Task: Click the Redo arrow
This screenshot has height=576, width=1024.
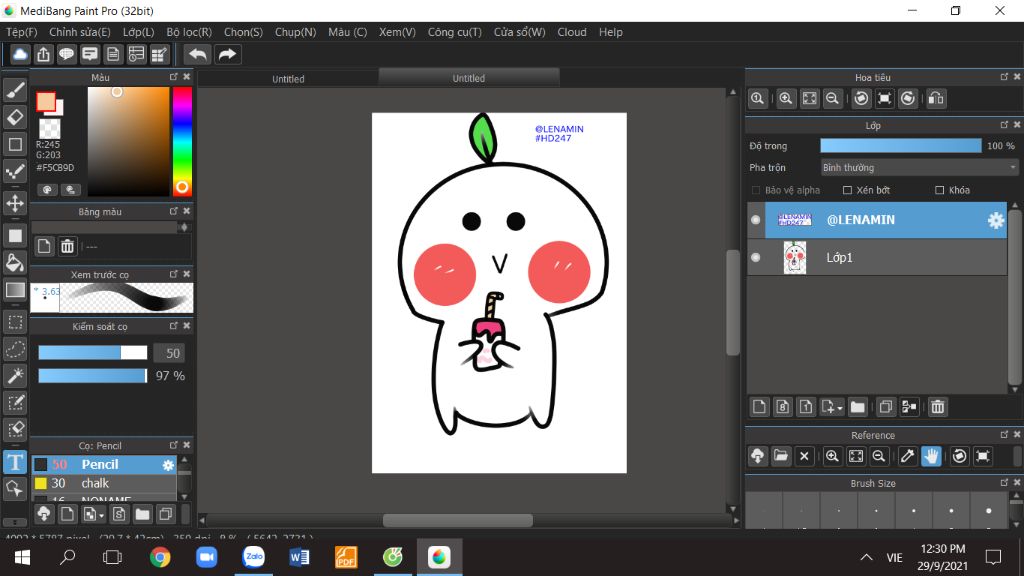Action: (227, 54)
